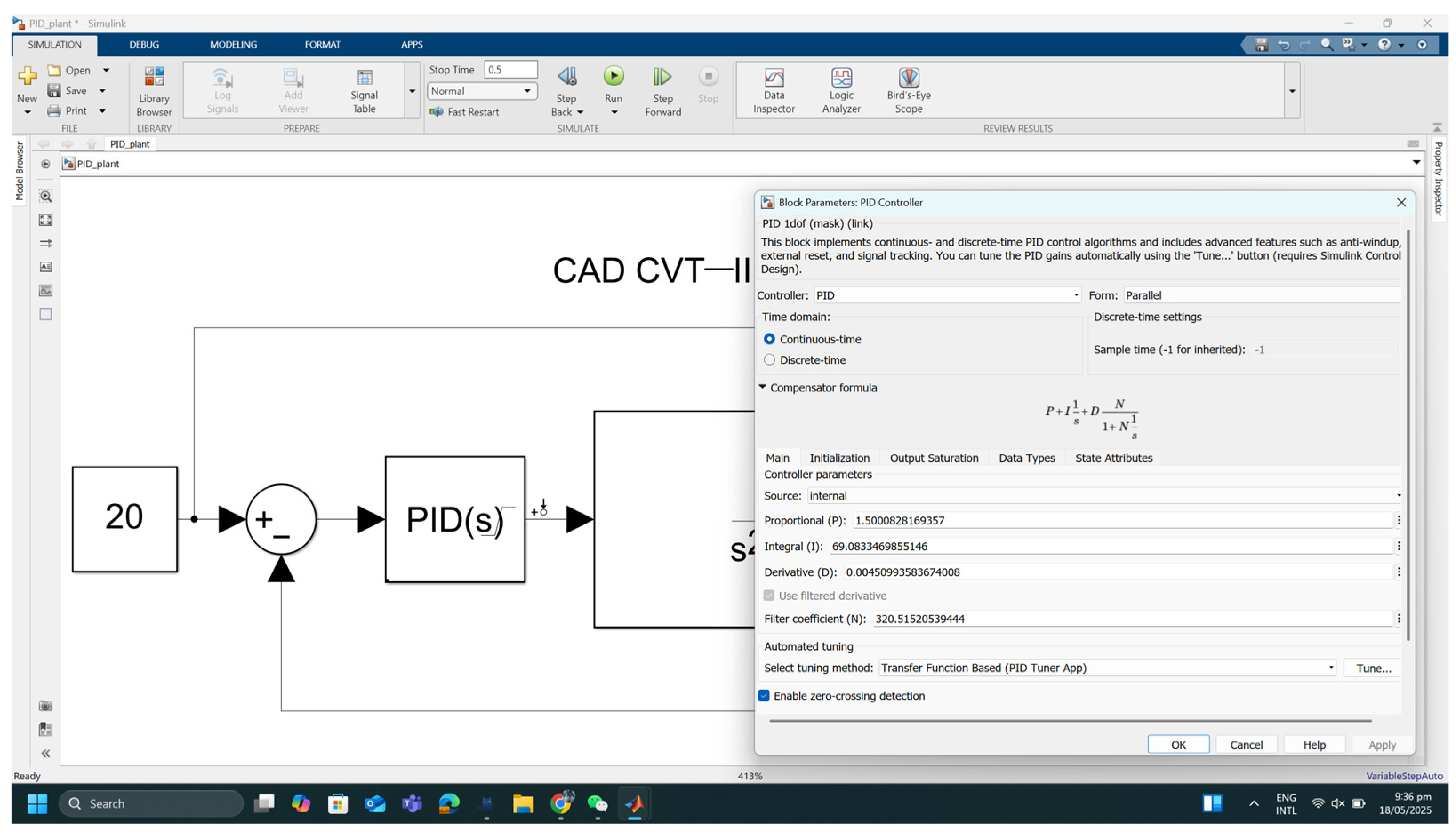Select the Discrete-time radio button
This screenshot has width=1456, height=838.
click(x=769, y=360)
